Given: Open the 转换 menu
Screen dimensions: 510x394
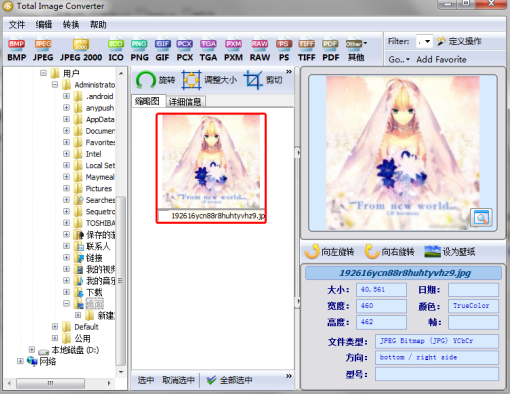Looking at the screenshot, I should [x=71, y=24].
